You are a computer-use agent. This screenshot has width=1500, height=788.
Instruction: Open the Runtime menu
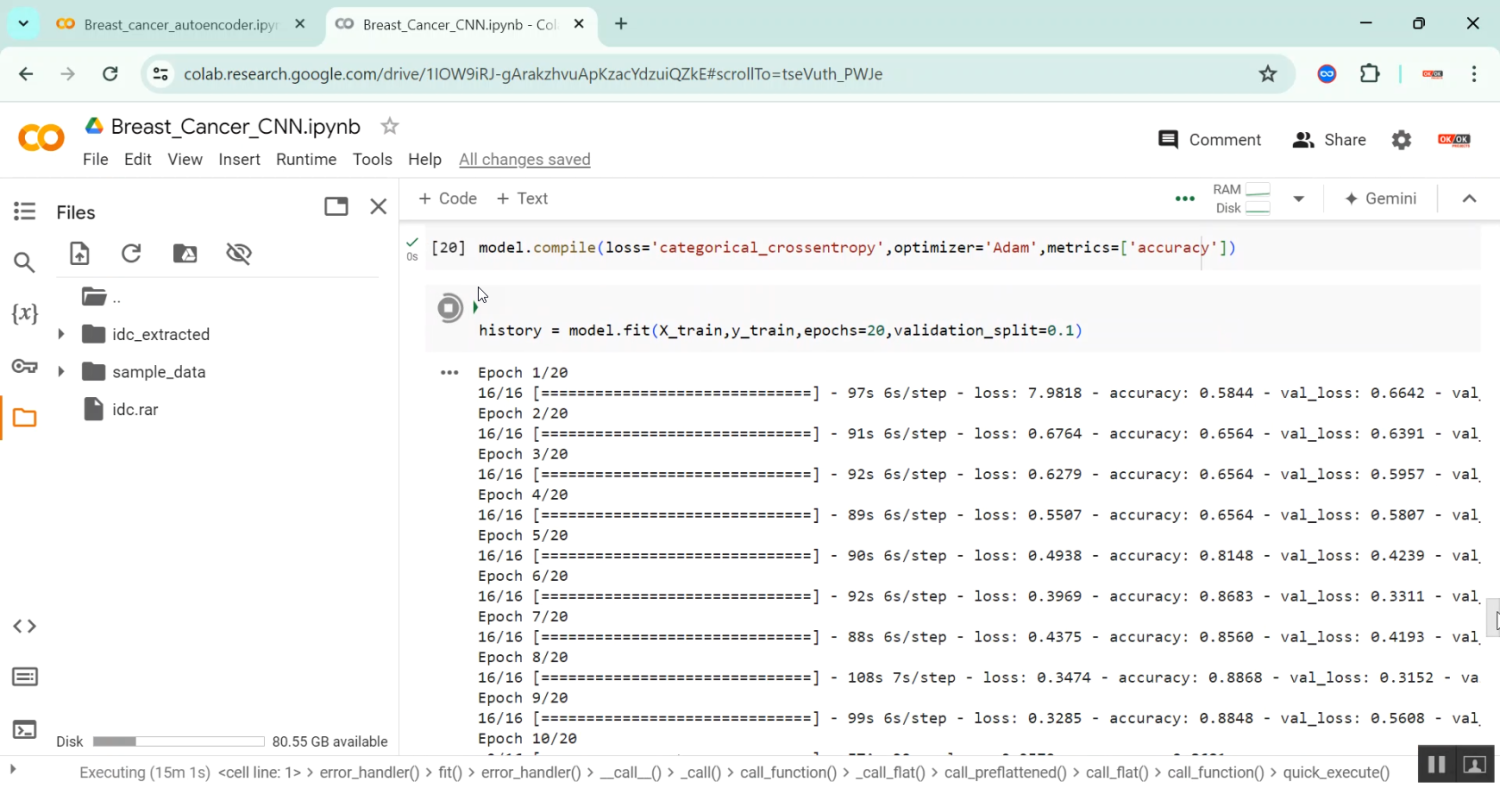[306, 159]
